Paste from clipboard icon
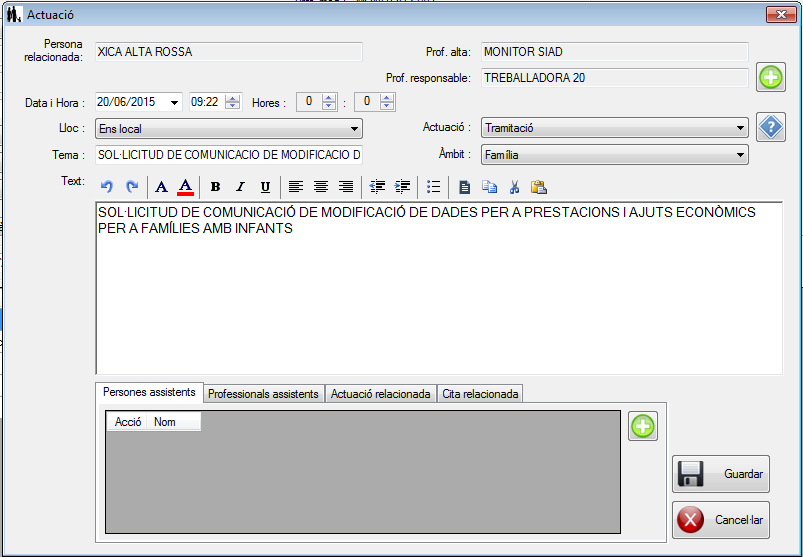803x557 pixels. 539,186
